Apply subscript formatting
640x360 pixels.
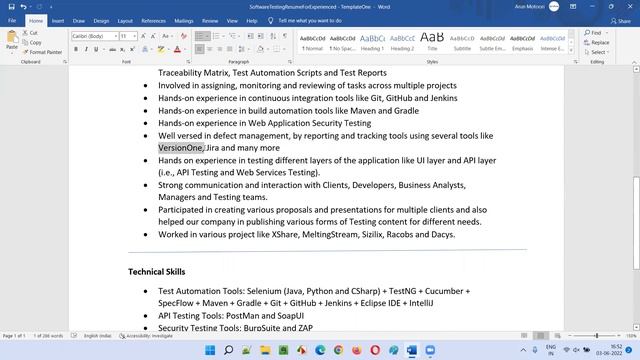point(122,49)
